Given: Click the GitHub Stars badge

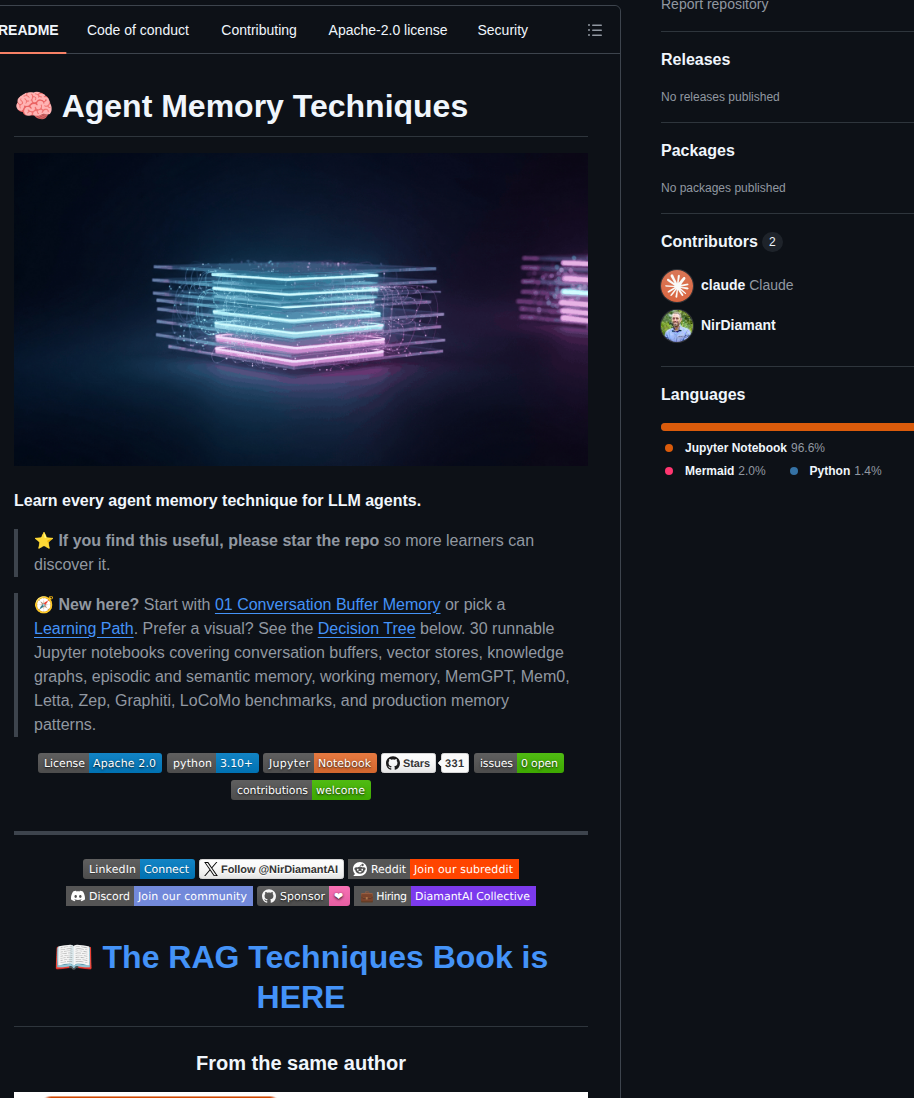Looking at the screenshot, I should pyautogui.click(x=408, y=763).
